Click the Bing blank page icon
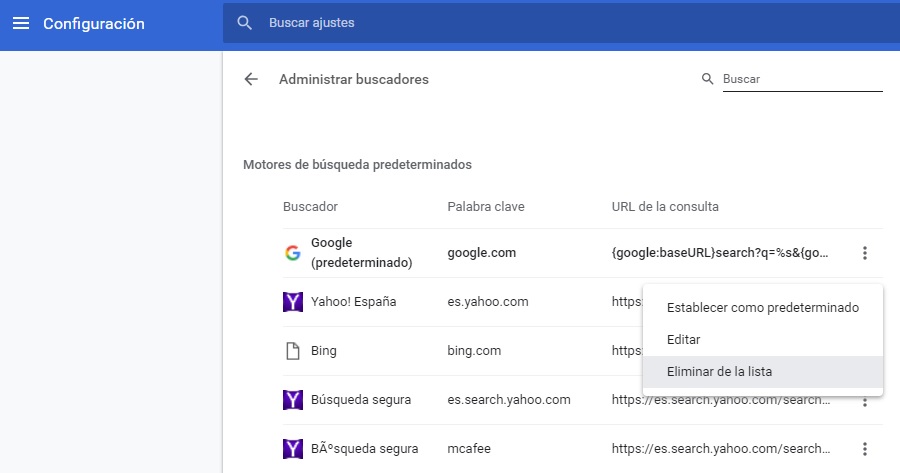 pos(293,351)
